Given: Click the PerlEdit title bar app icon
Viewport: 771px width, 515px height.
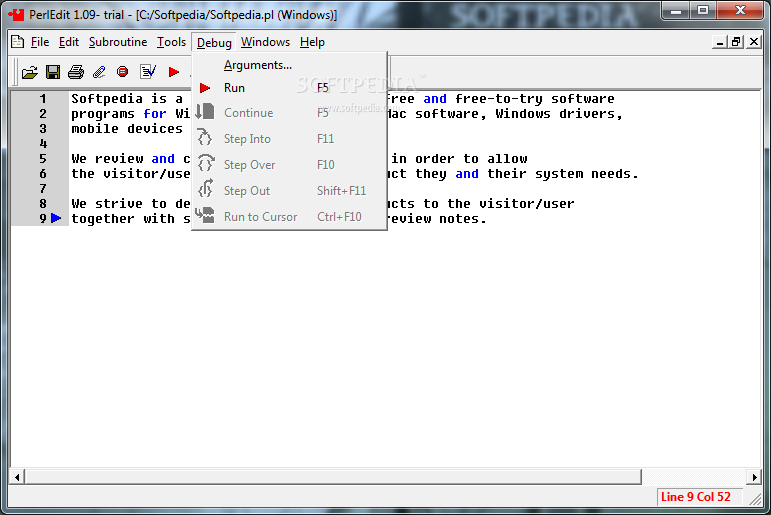Looking at the screenshot, I should (x=16, y=14).
